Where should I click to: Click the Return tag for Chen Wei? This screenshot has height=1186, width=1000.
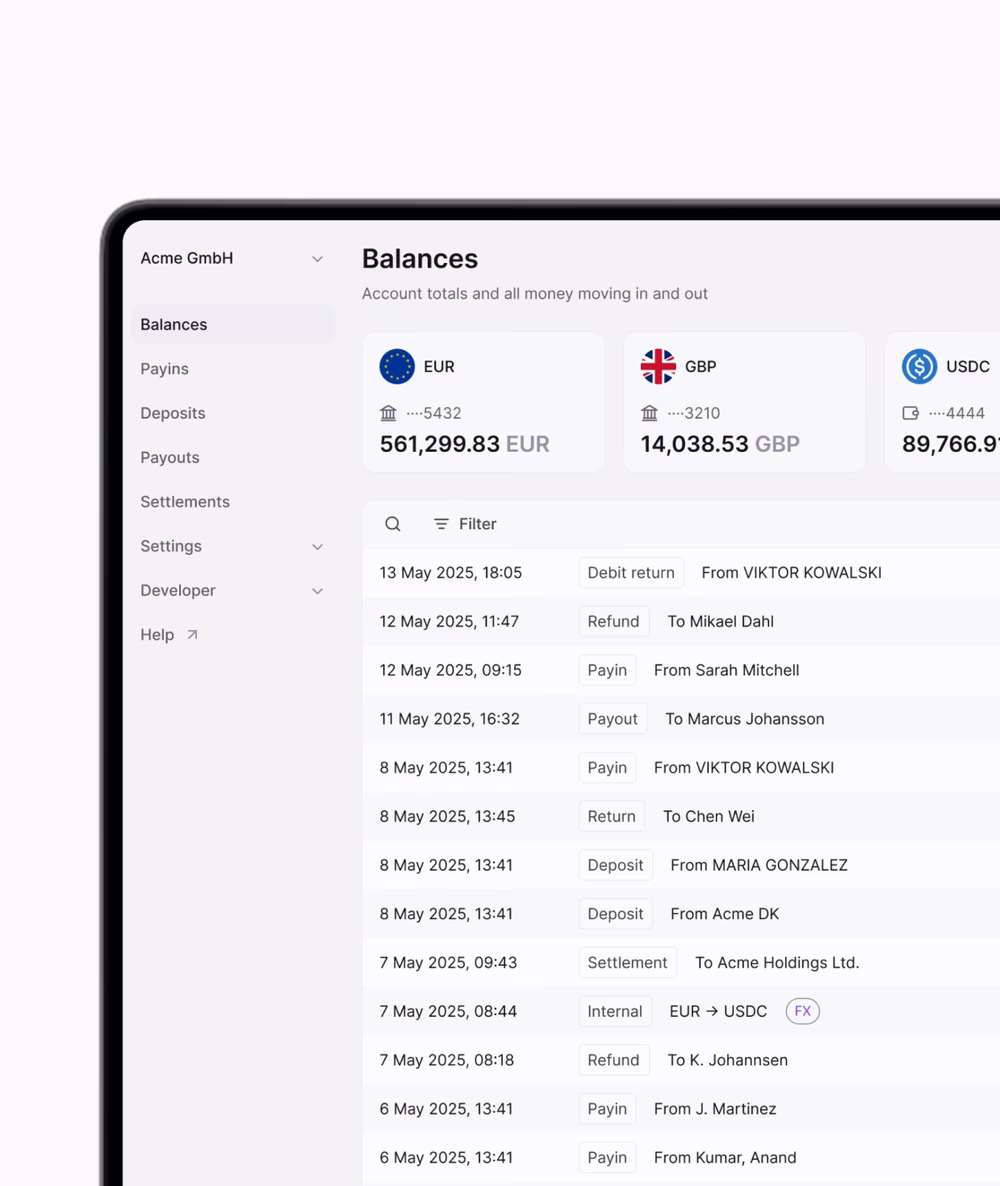point(611,817)
